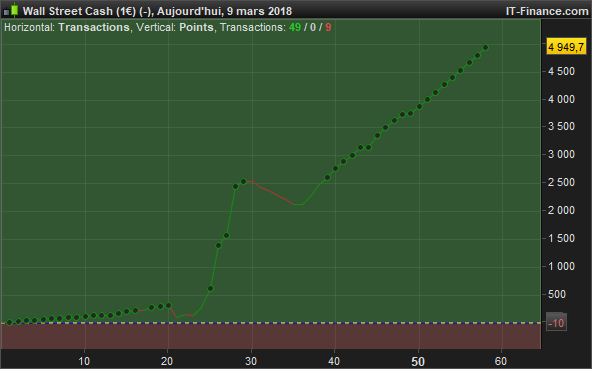Click the equity curve point at transaction 20
Image resolution: width=592 pixels, height=369 pixels.
pyautogui.click(x=169, y=306)
